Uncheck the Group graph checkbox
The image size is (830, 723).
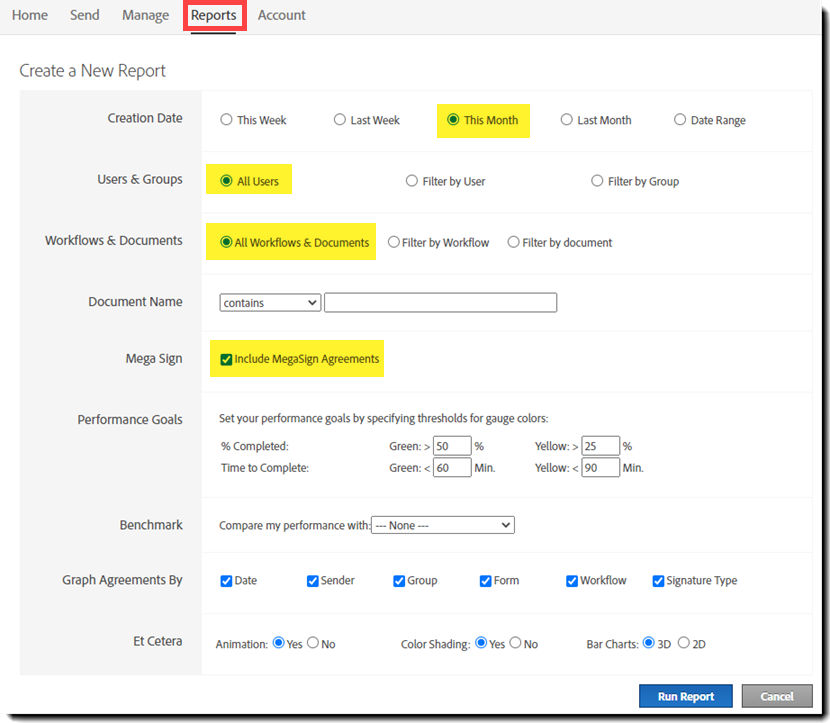click(x=399, y=581)
